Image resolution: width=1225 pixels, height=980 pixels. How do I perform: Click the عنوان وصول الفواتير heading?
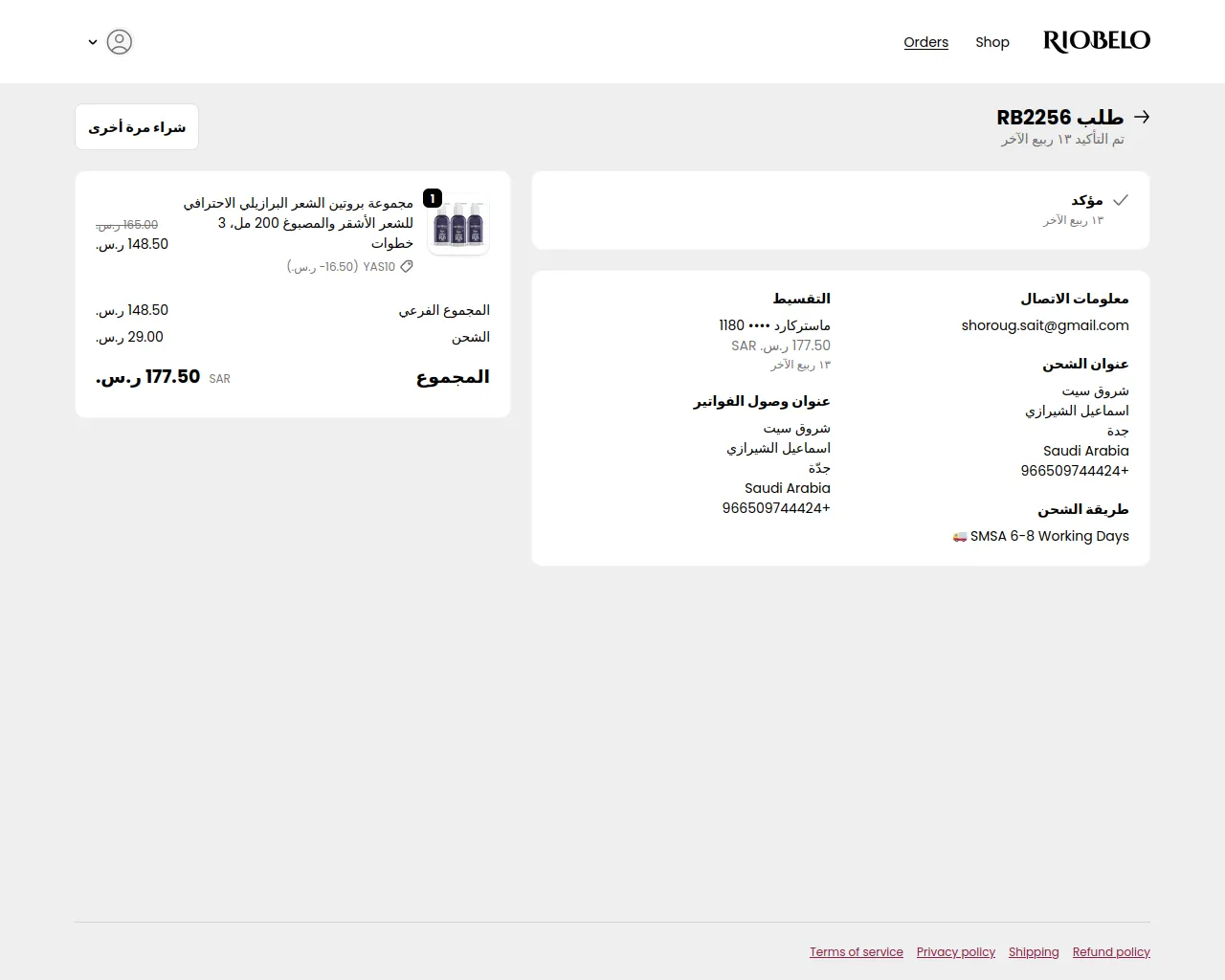point(762,401)
